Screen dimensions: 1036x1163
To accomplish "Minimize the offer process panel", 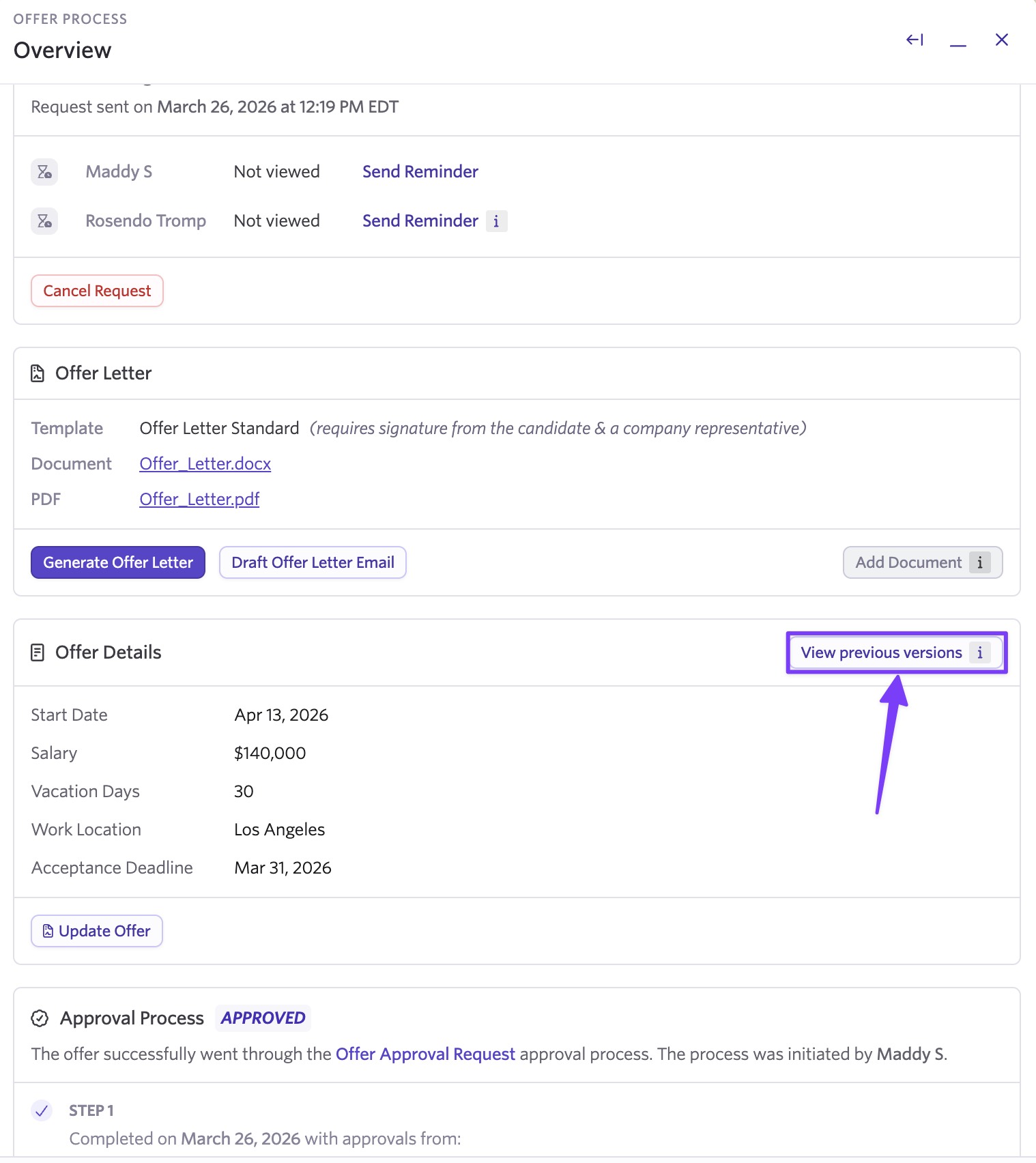I will (958, 43).
